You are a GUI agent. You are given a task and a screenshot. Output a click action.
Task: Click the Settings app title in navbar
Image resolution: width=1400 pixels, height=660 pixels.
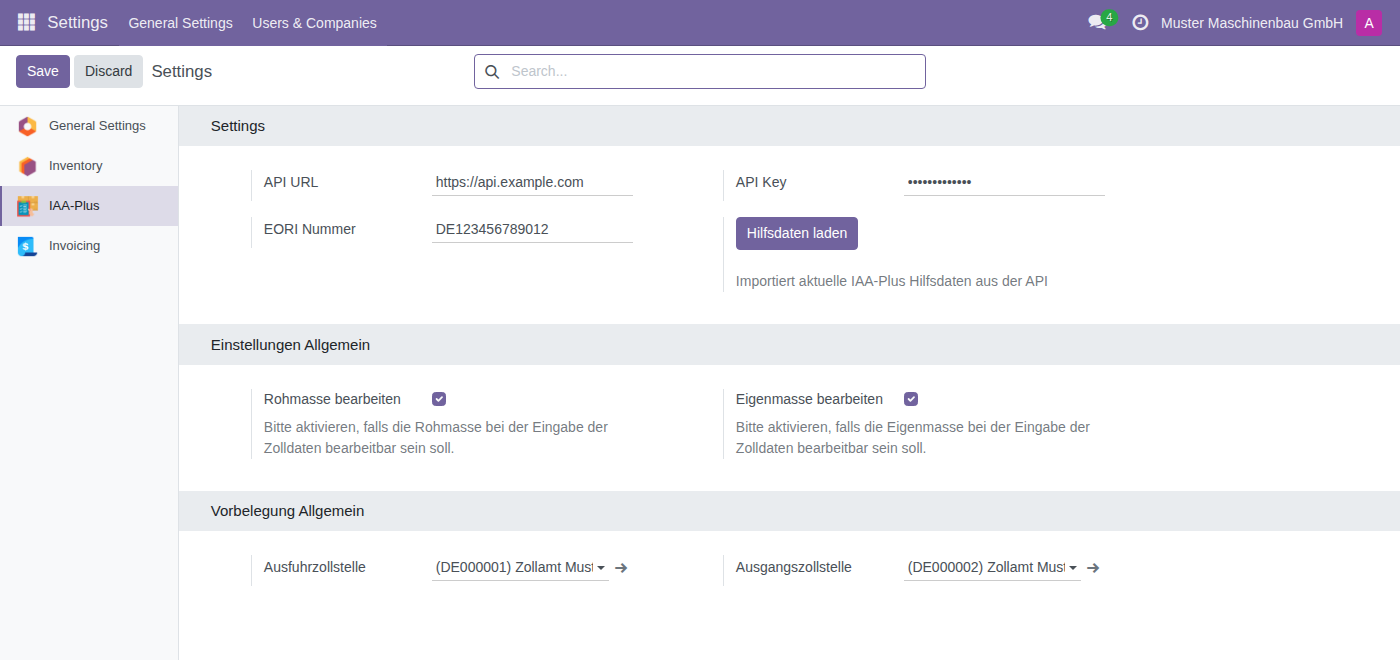point(78,22)
